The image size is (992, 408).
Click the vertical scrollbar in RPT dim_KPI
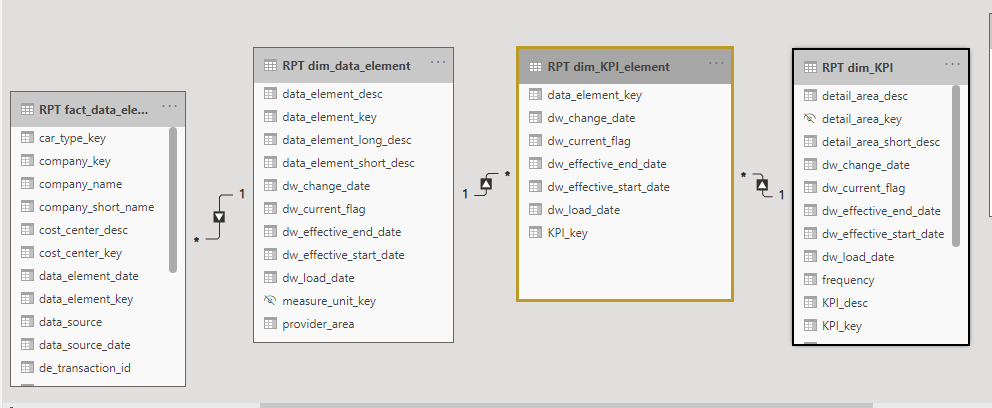[956, 166]
